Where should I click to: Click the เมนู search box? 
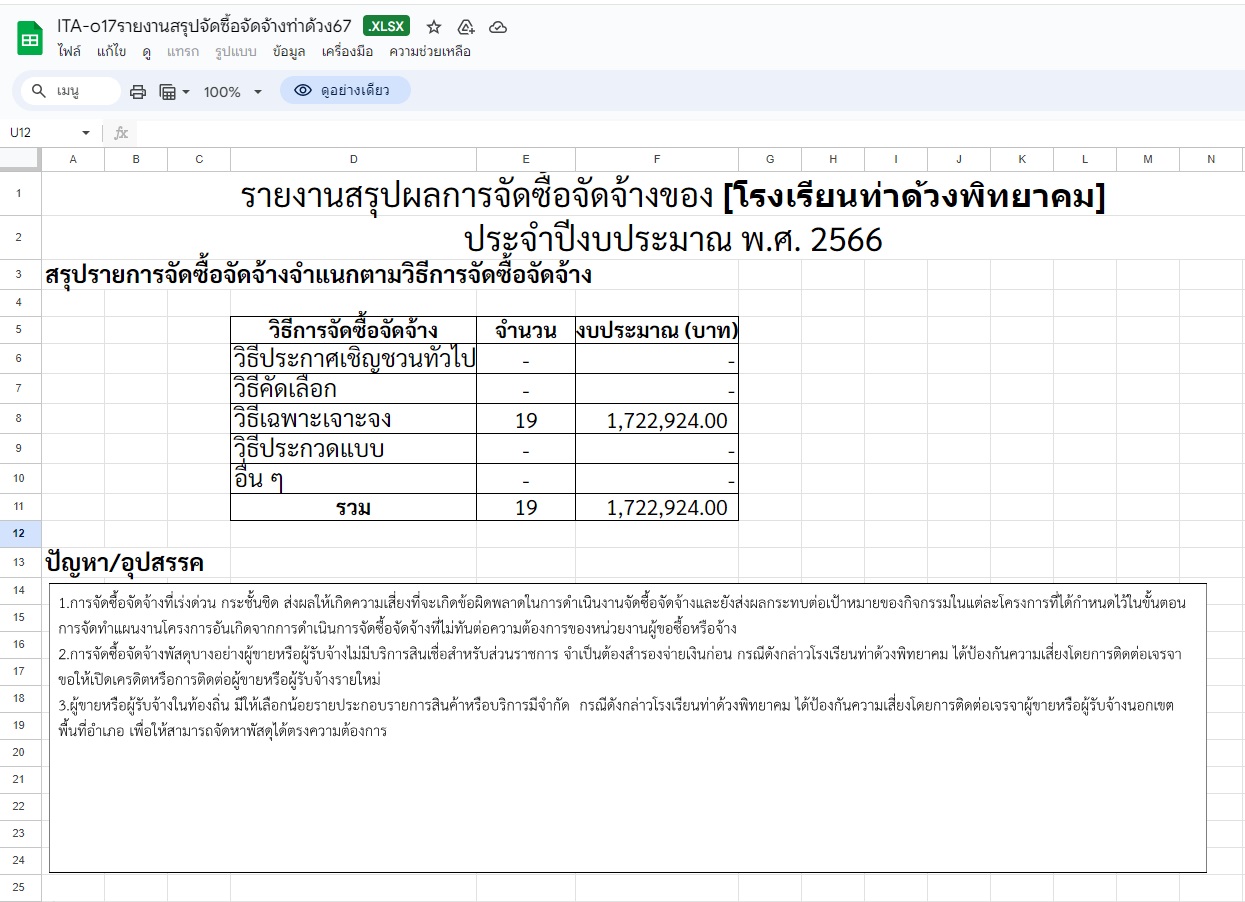click(x=70, y=91)
